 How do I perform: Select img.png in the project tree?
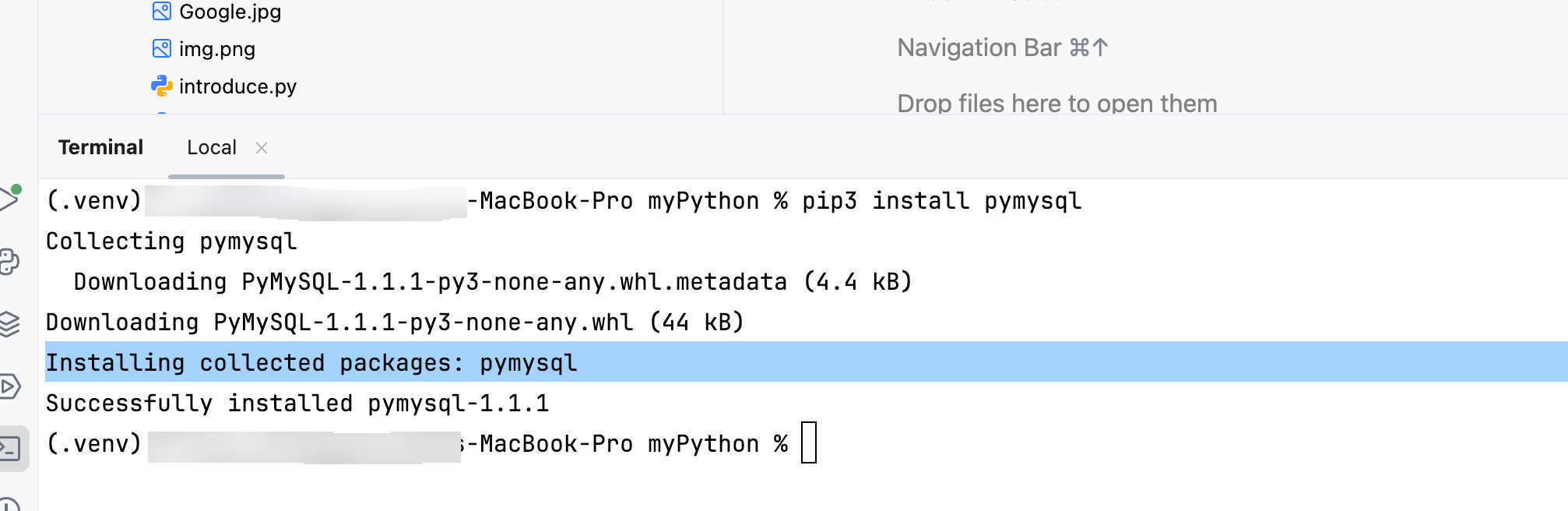tap(217, 49)
